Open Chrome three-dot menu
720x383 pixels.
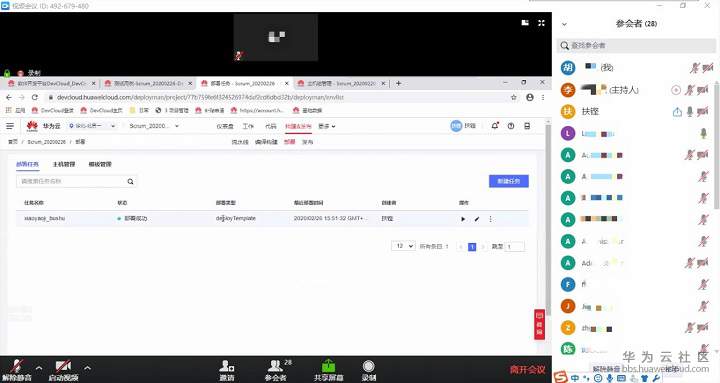pos(543,97)
